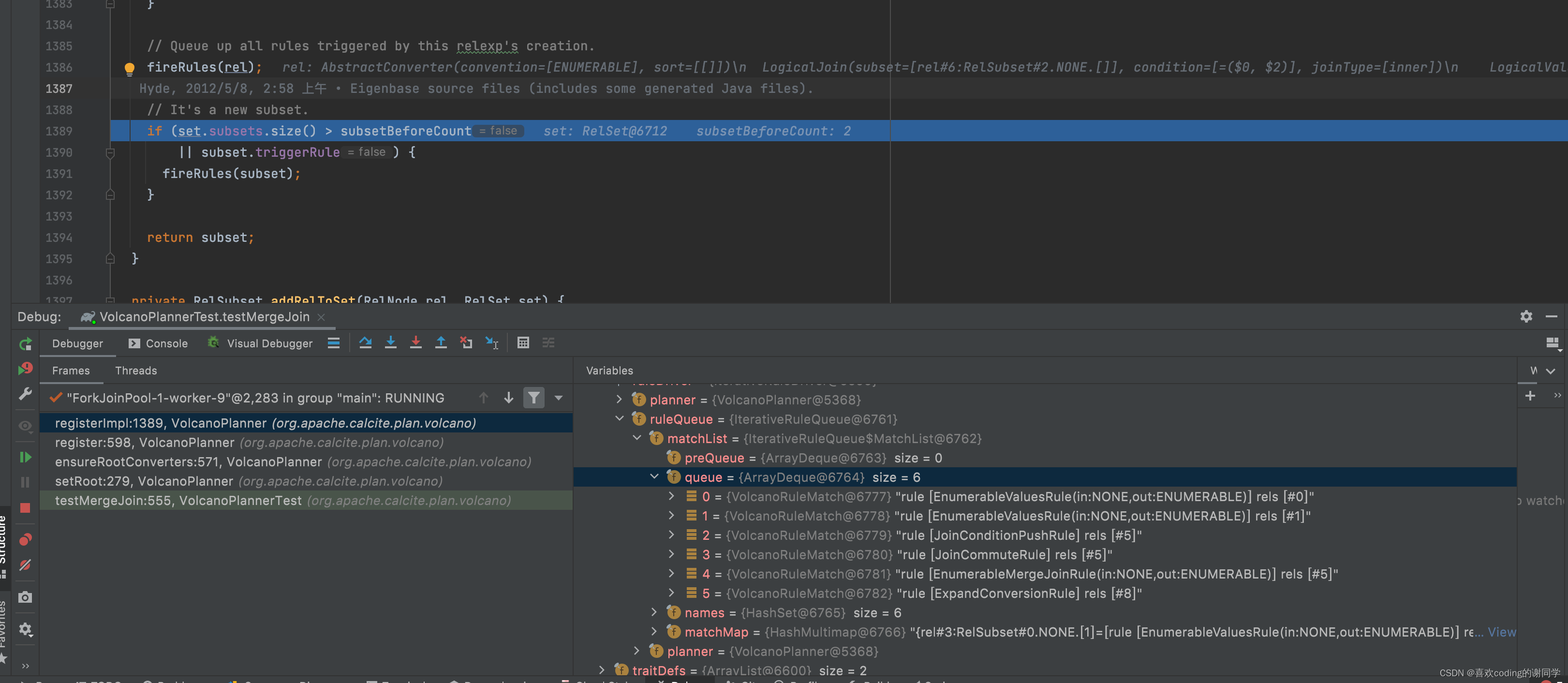Click the add watch plus button
This screenshot has width=1568, height=683.
(1530, 396)
